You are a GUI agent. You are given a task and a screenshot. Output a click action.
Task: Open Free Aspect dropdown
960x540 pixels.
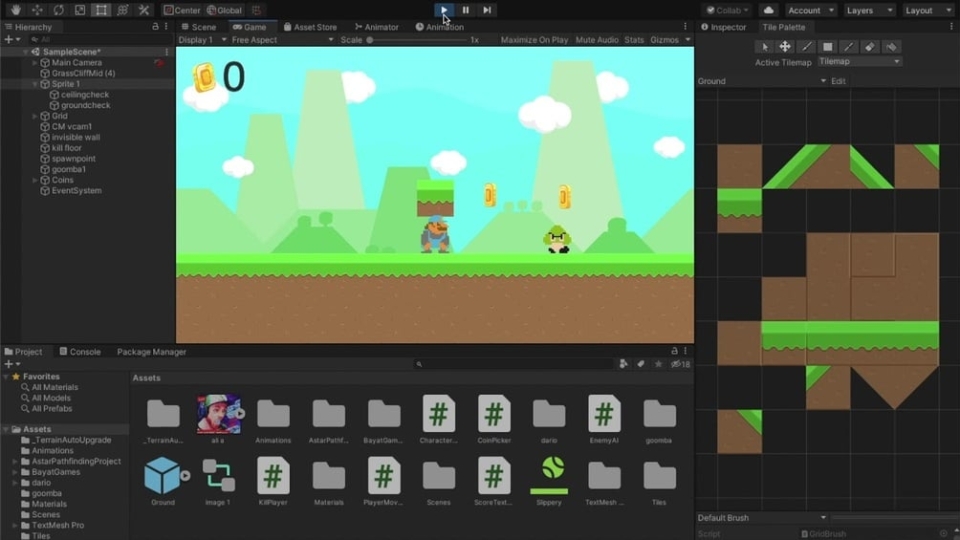(x=282, y=40)
